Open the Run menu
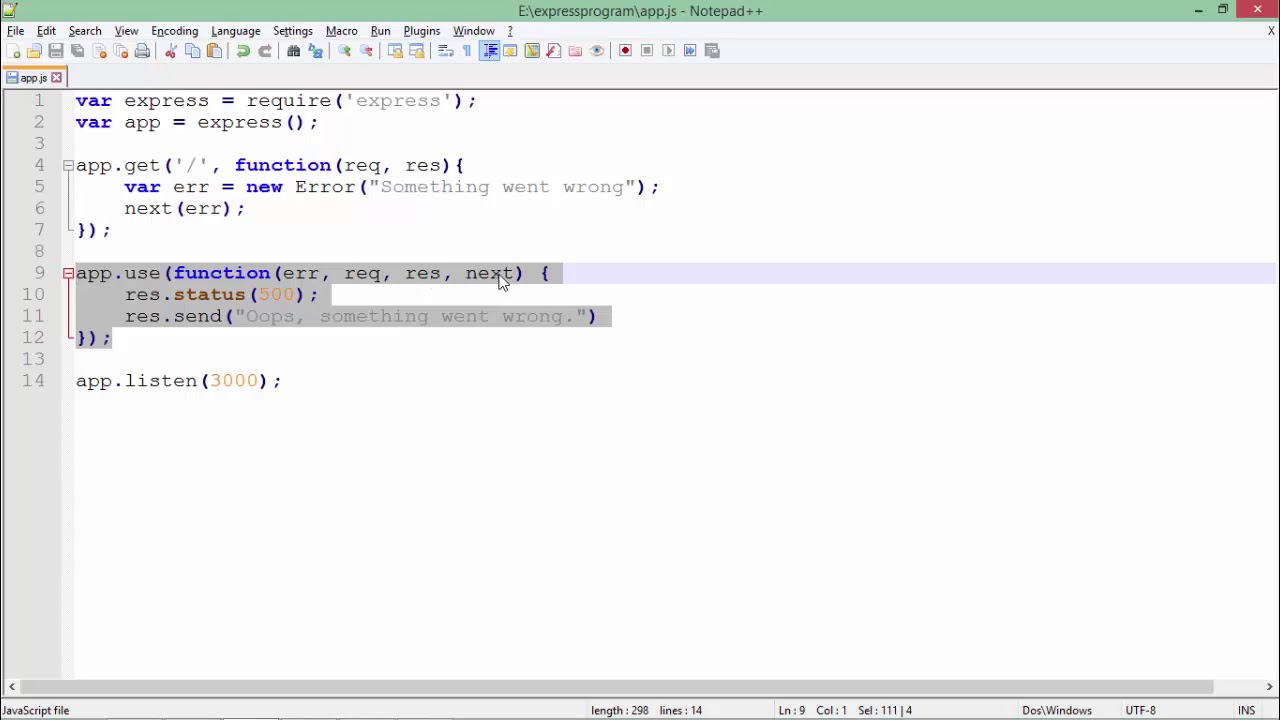 point(380,31)
